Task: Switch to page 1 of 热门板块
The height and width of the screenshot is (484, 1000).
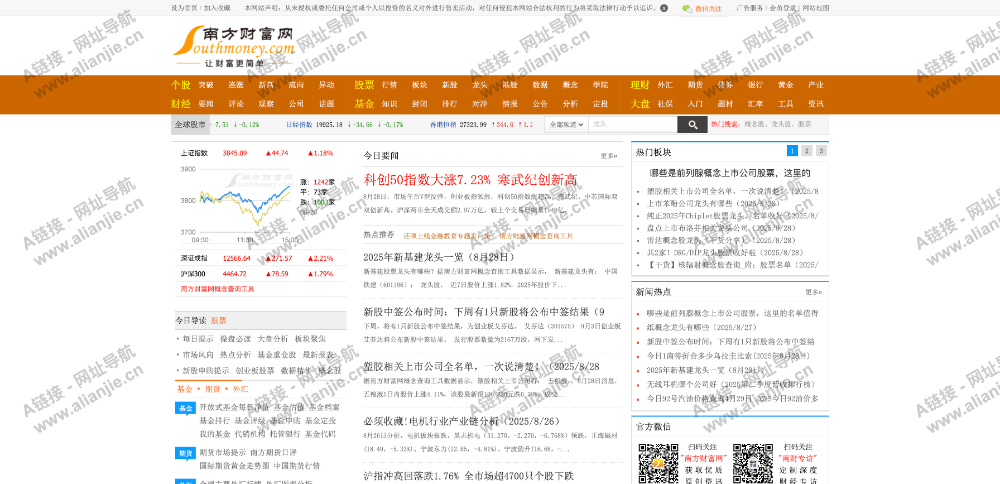Action: (x=792, y=151)
